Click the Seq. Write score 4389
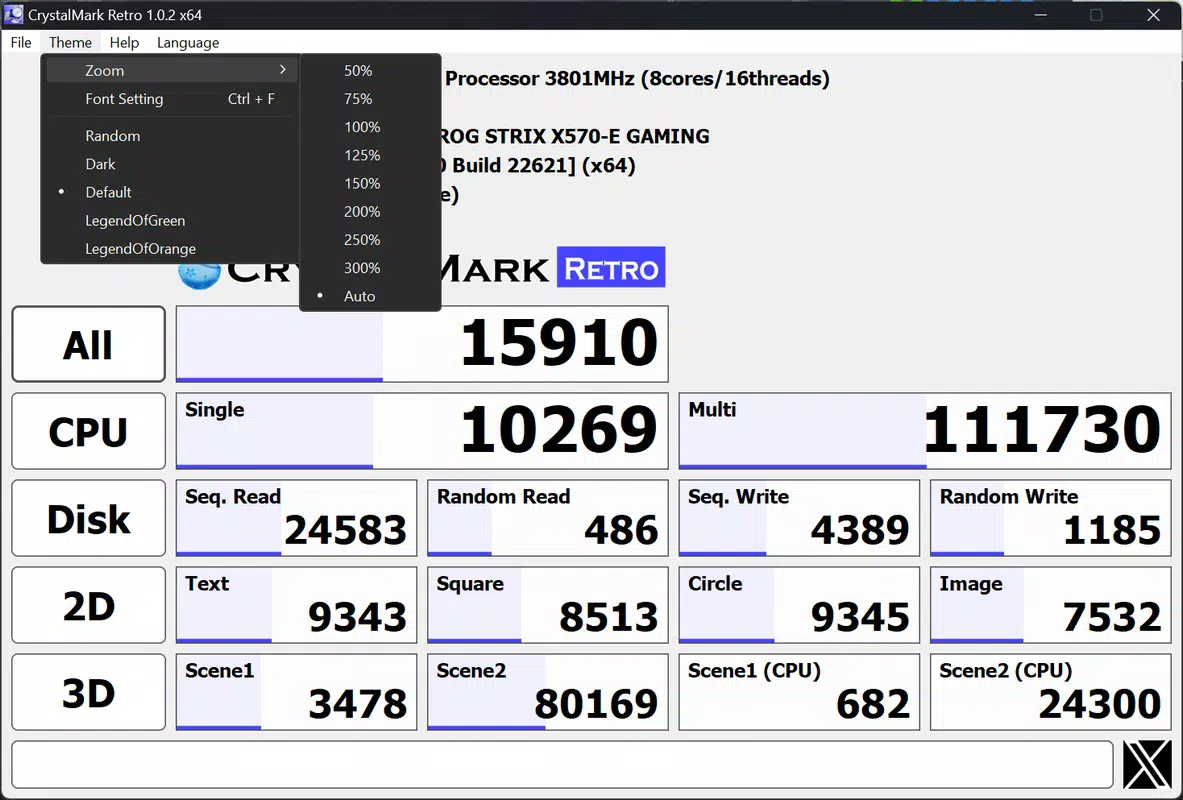This screenshot has height=800, width=1183. pos(799,518)
